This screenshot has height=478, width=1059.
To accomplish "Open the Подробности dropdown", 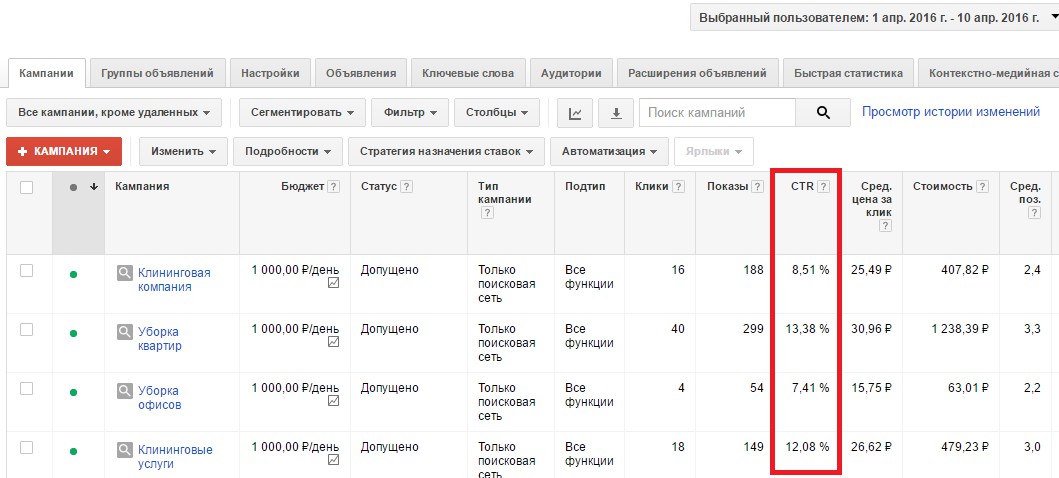I will 288,151.
